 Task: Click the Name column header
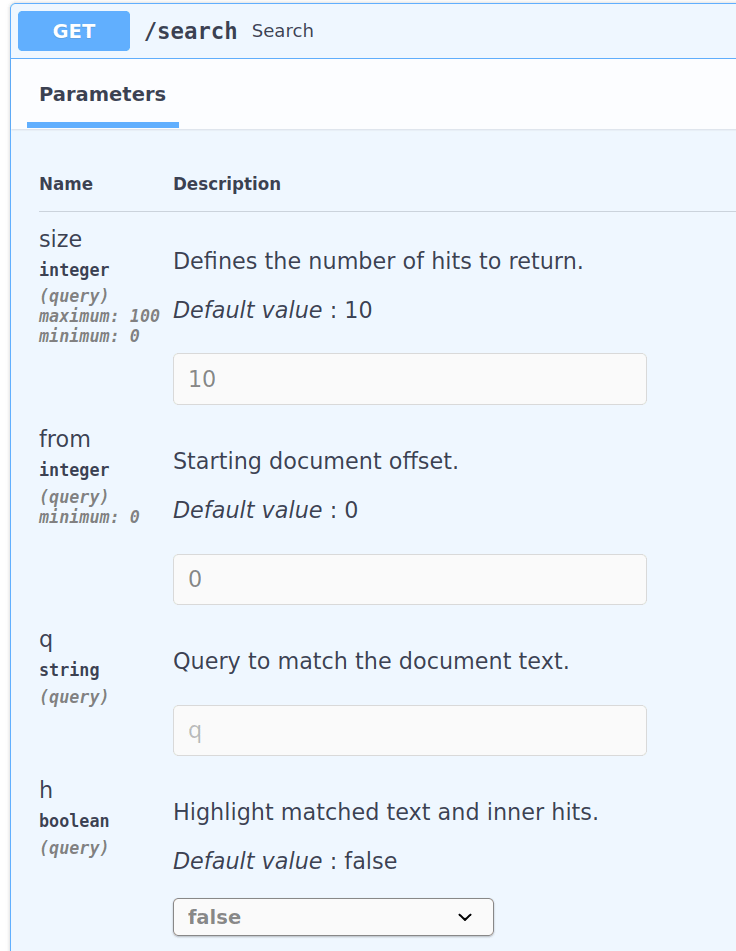(66, 184)
